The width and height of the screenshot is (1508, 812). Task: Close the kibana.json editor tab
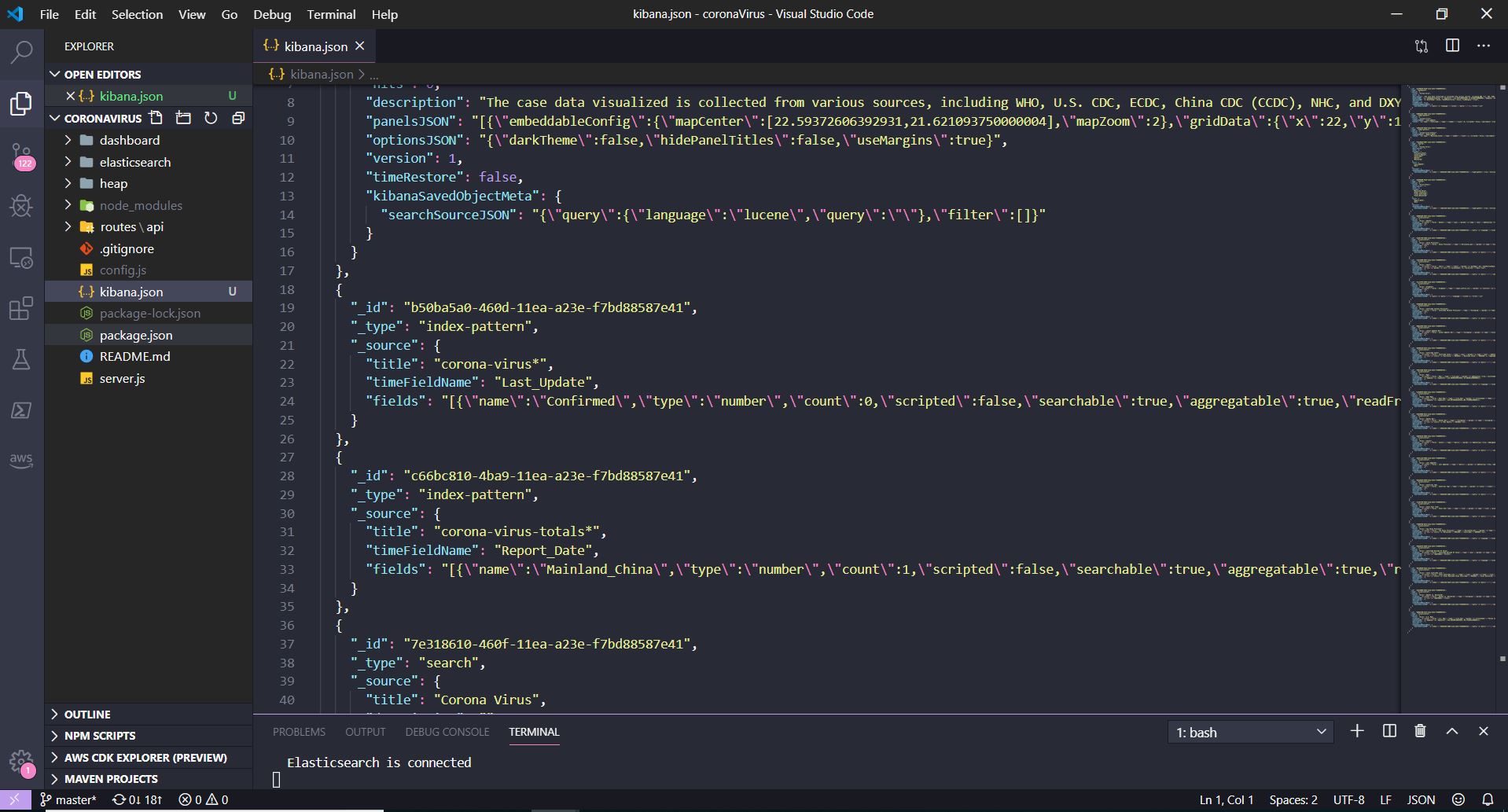(x=360, y=46)
